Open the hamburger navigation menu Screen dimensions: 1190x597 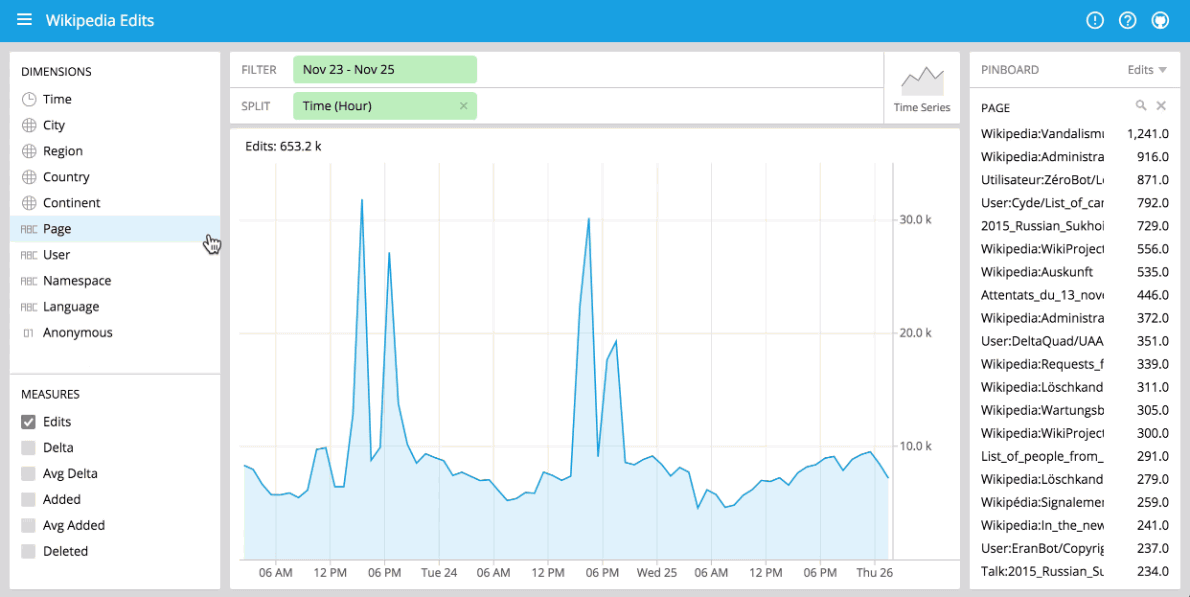coord(24,20)
